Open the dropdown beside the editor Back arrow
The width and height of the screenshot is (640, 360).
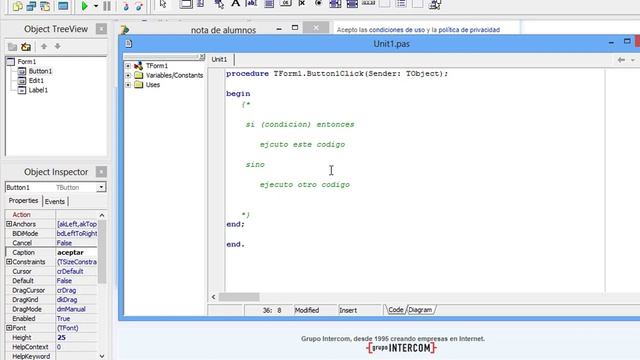(633, 60)
